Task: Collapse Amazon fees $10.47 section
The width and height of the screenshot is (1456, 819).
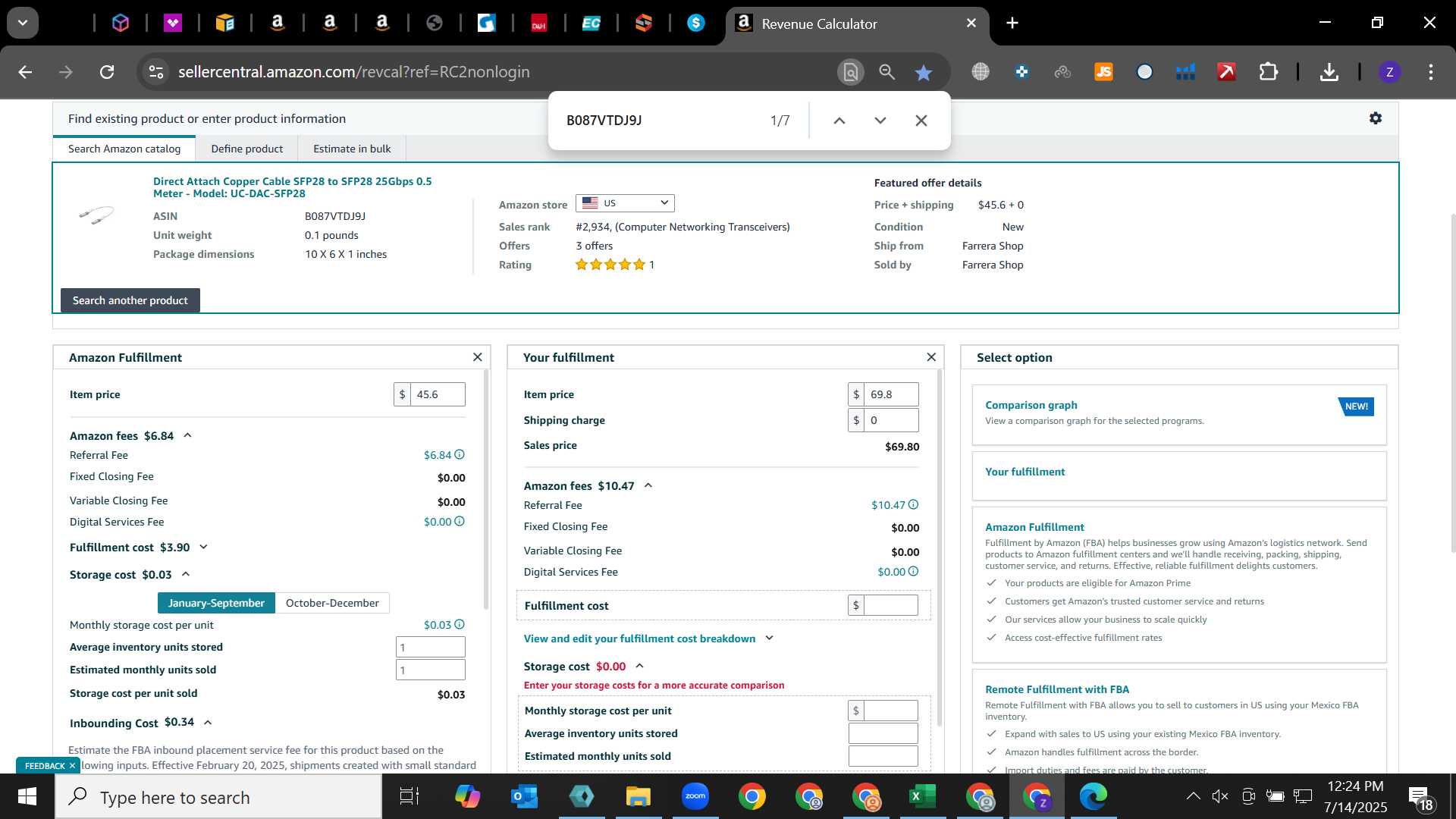Action: (x=648, y=485)
